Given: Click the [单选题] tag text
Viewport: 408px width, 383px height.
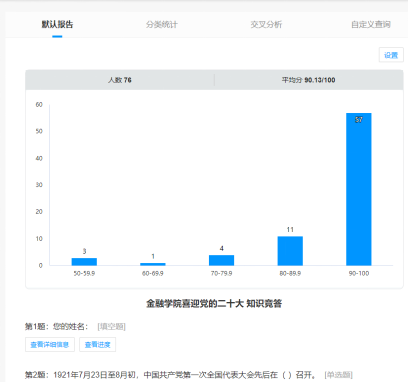Looking at the screenshot, I should pyautogui.click(x=338, y=375).
